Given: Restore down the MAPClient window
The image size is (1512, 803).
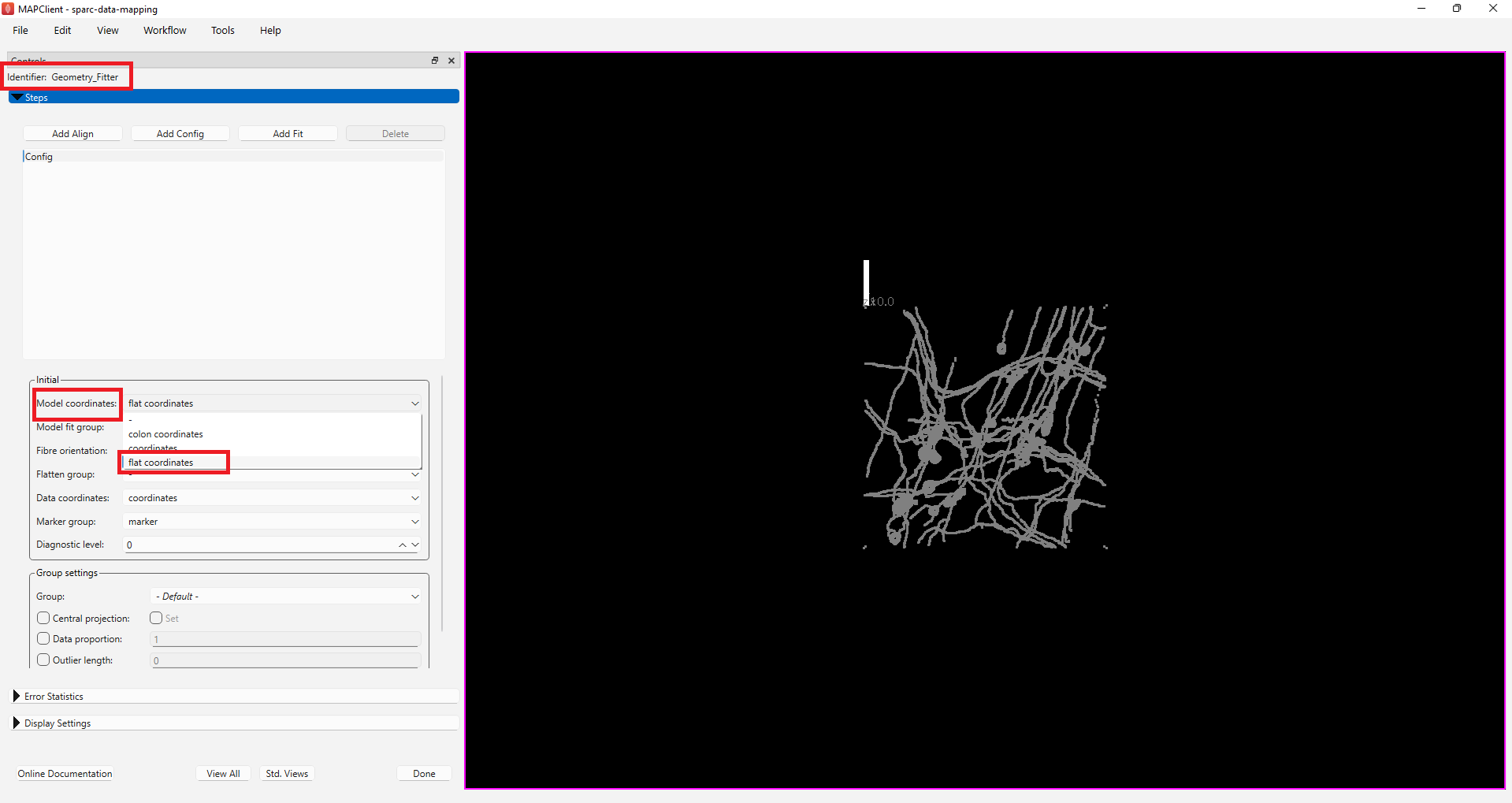Looking at the screenshot, I should pos(1457,9).
